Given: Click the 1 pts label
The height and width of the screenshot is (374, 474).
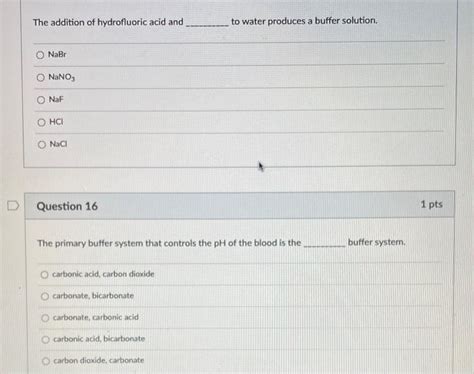Looking at the screenshot, I should 431,204.
